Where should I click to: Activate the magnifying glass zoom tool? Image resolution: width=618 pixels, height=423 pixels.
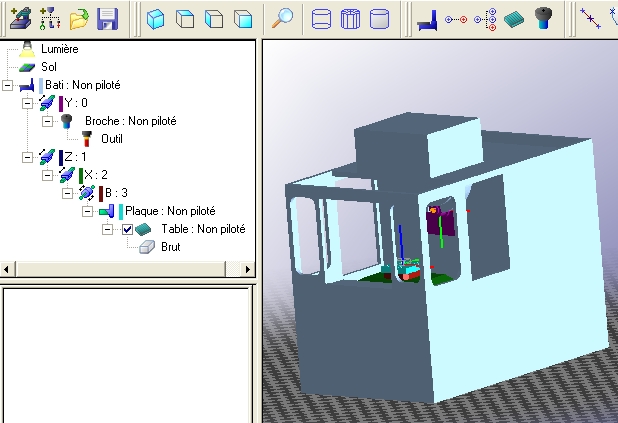click(x=283, y=18)
